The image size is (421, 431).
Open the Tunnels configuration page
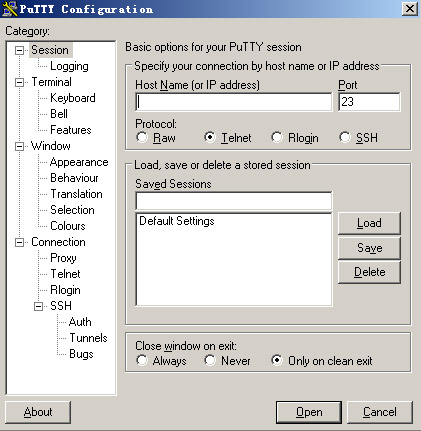click(x=88, y=338)
